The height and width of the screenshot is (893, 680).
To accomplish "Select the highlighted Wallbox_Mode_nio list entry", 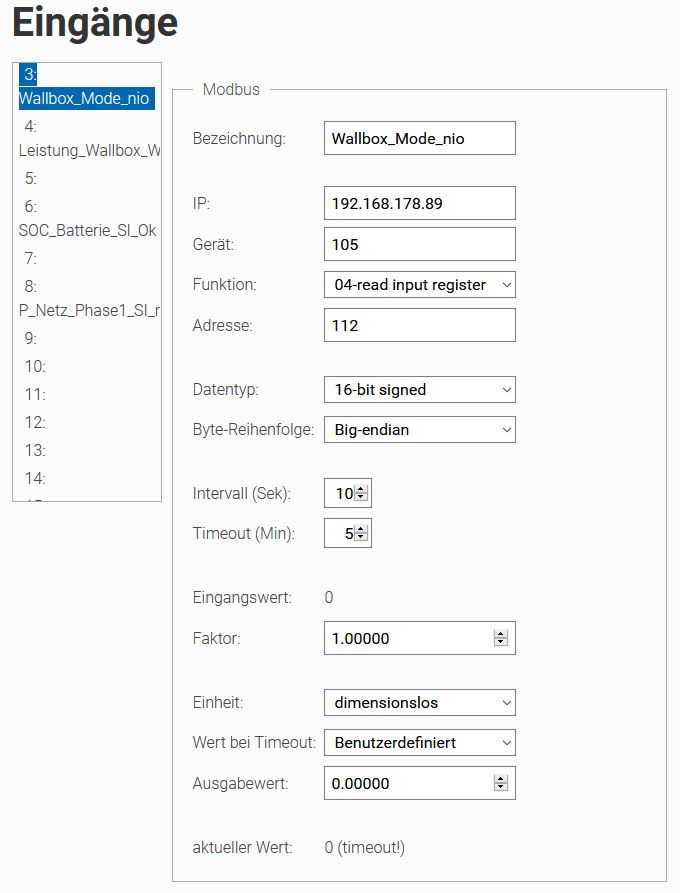I will coord(86,87).
